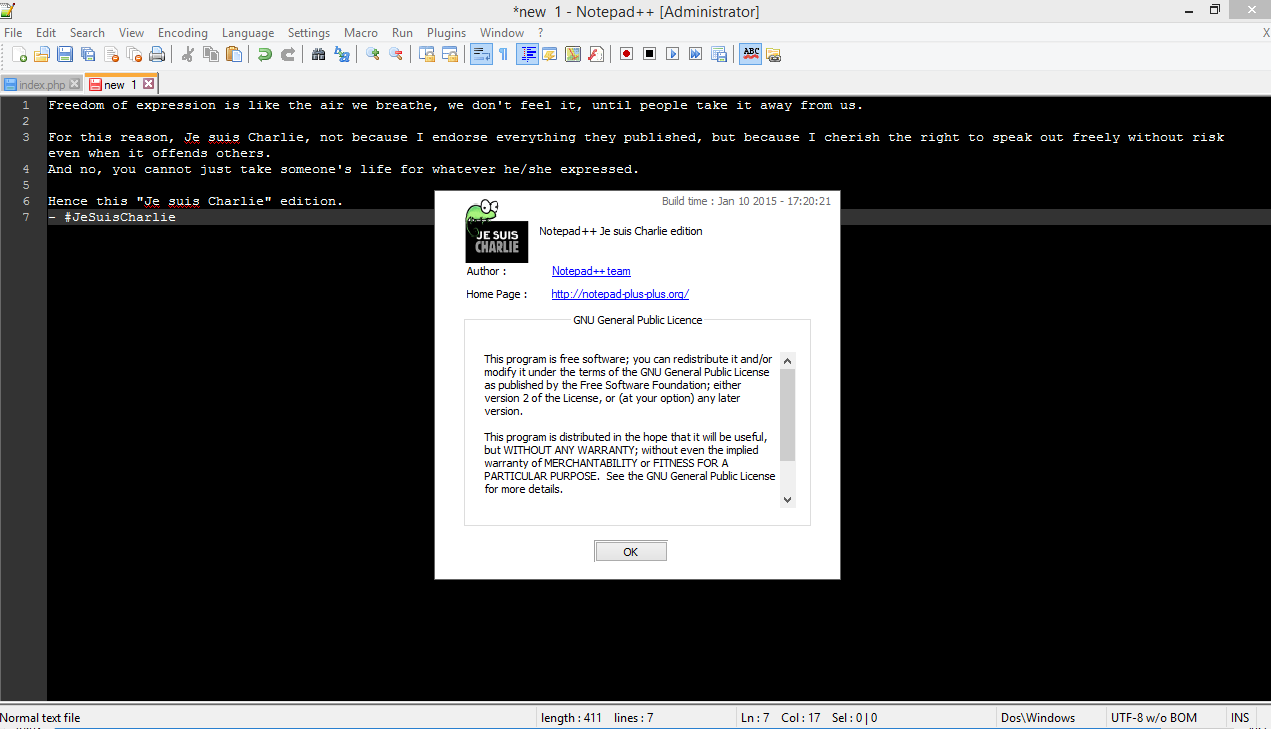Close the index.php tab with its X
1271x729 pixels.
click(74, 84)
